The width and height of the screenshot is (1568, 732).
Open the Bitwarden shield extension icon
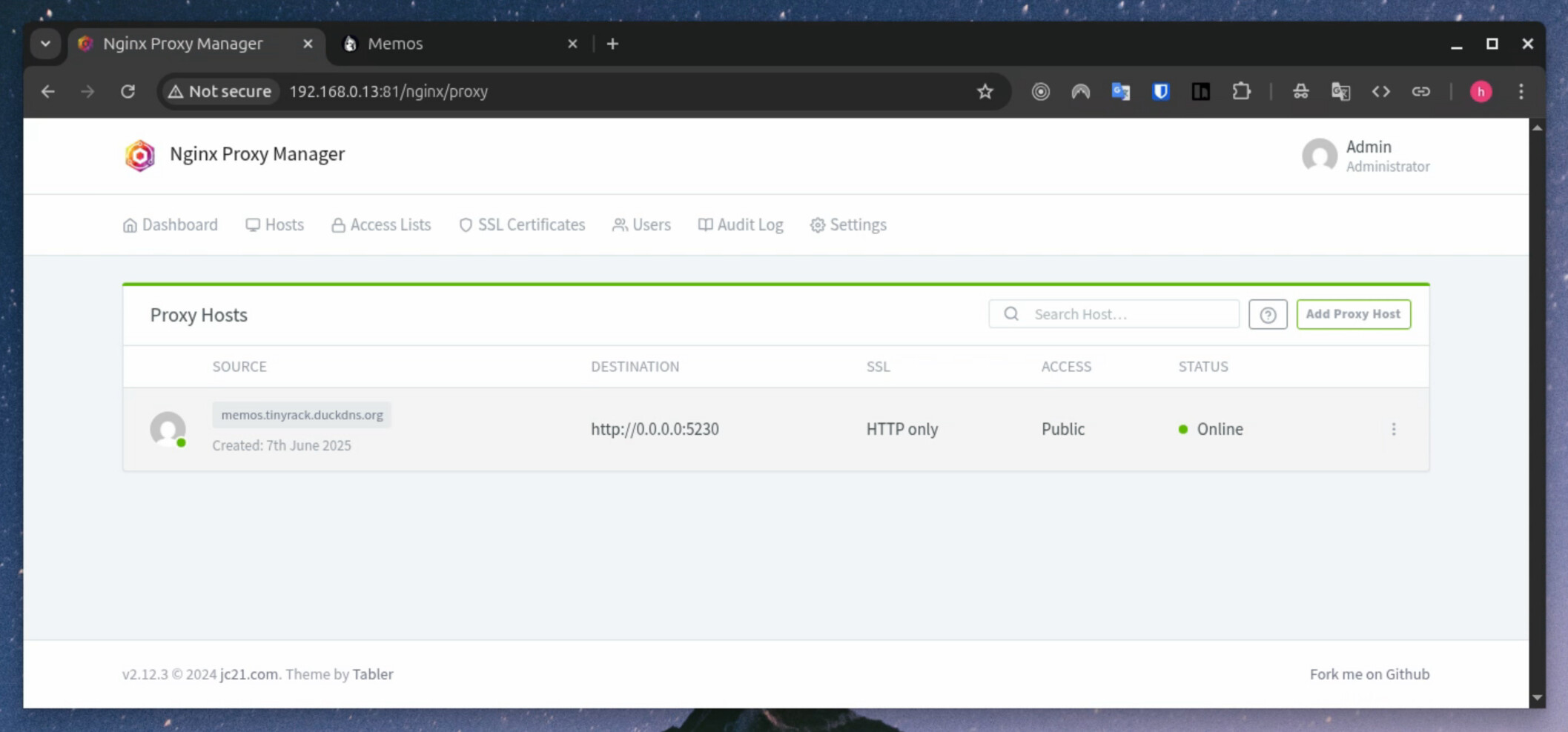pos(1160,91)
